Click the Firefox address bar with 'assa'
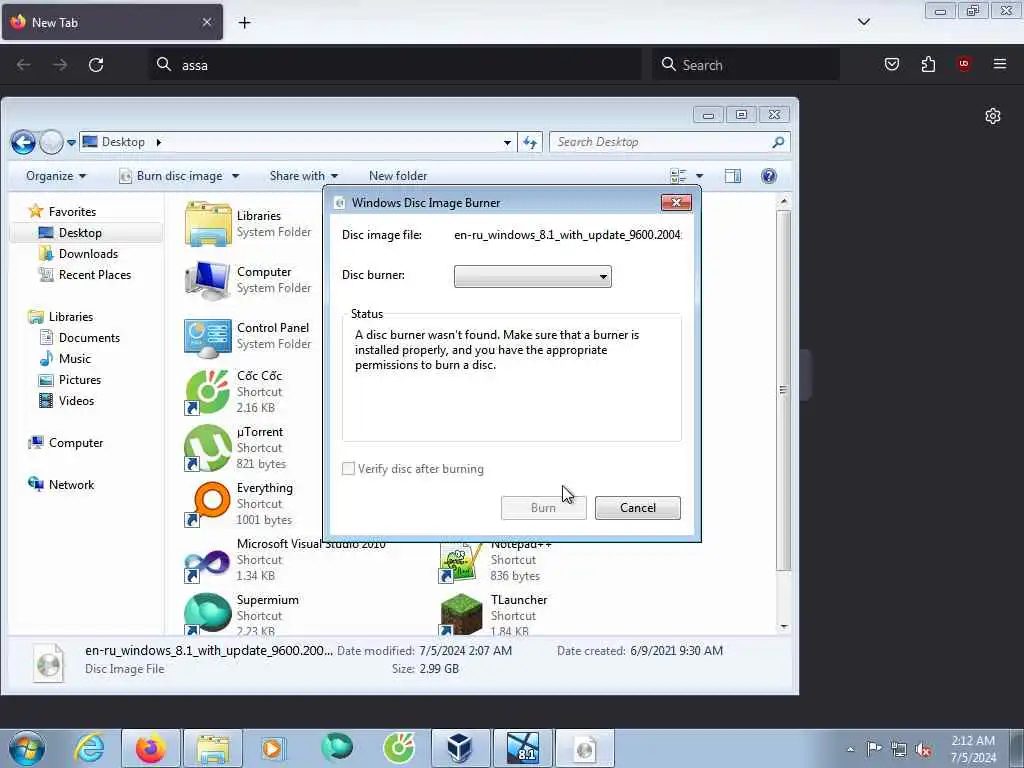Image resolution: width=1024 pixels, height=768 pixels. (395, 65)
